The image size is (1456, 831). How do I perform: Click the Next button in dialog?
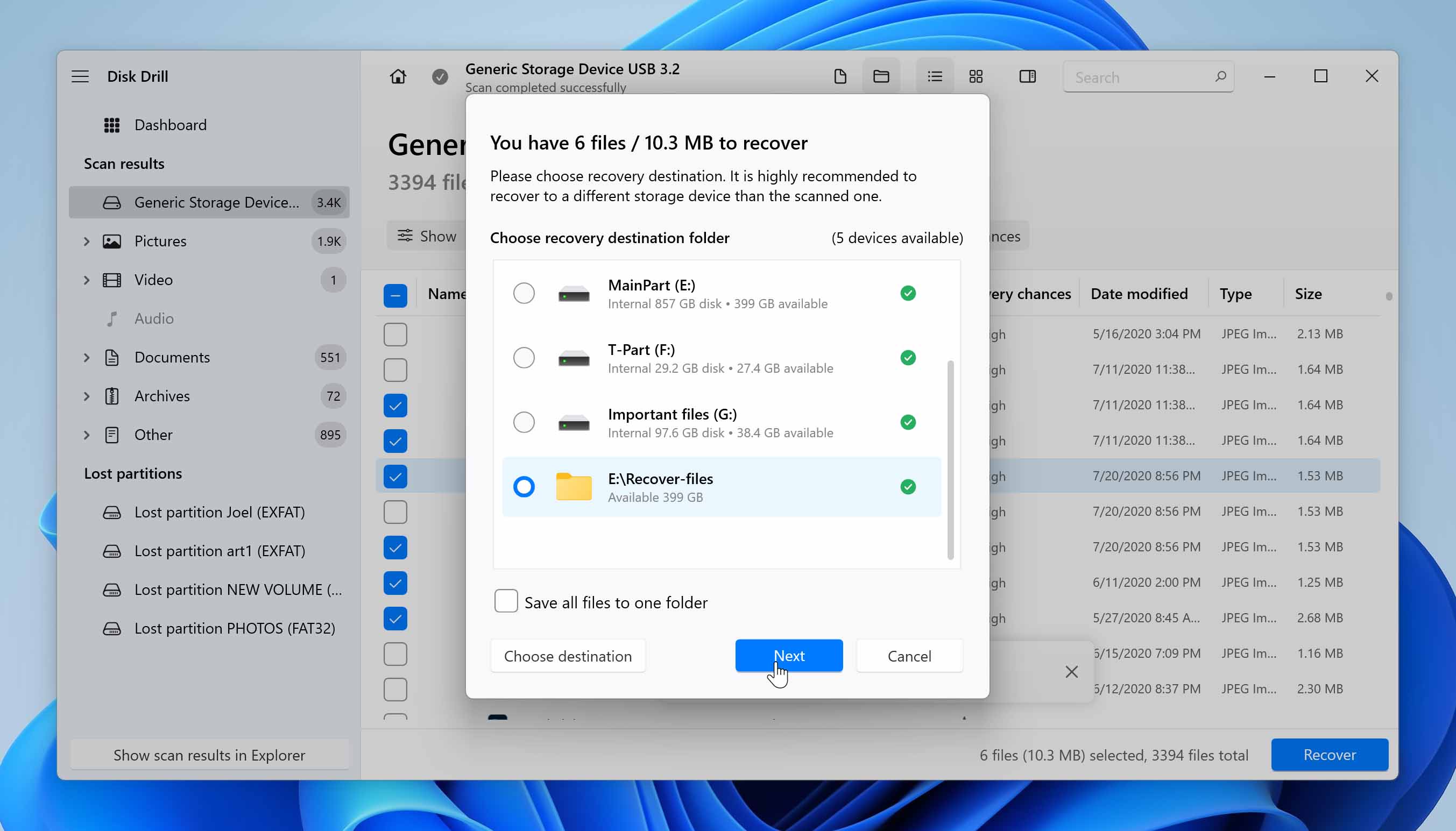pos(788,656)
